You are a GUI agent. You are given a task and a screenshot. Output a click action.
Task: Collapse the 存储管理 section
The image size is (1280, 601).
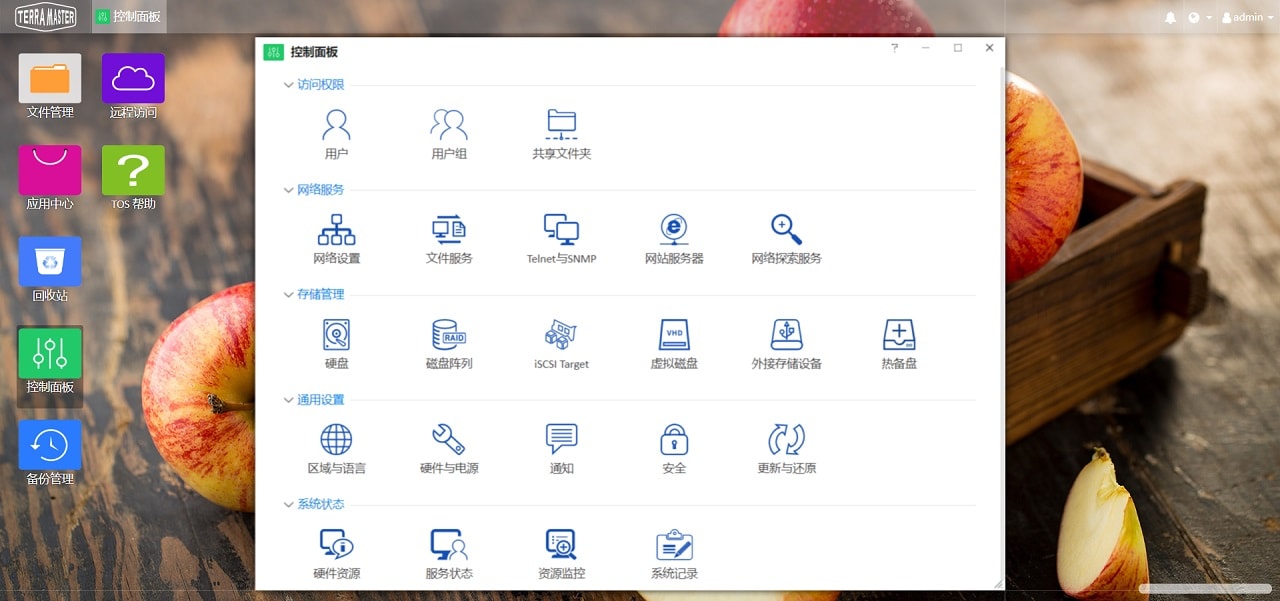tap(289, 295)
